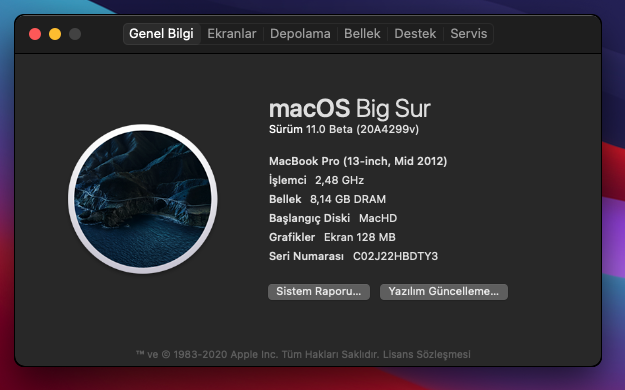Click the macOS Big Sur title
625x390 pixels.
tap(350, 108)
